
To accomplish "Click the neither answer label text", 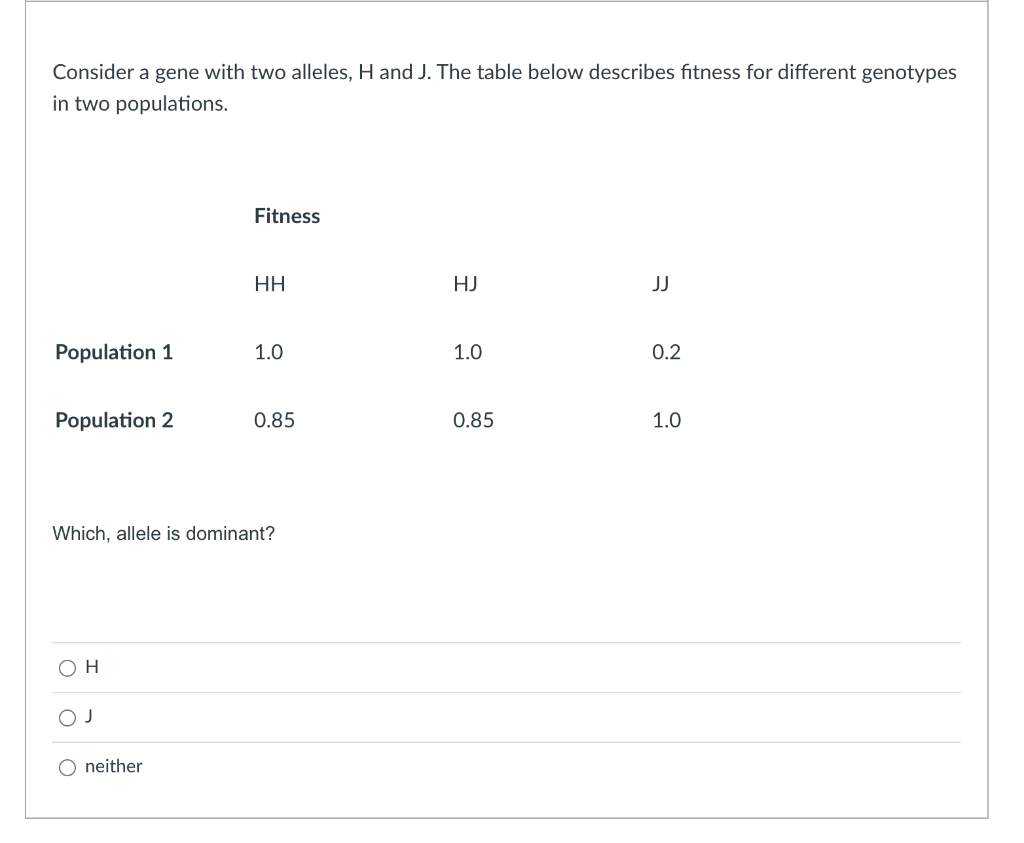I will tap(112, 766).
